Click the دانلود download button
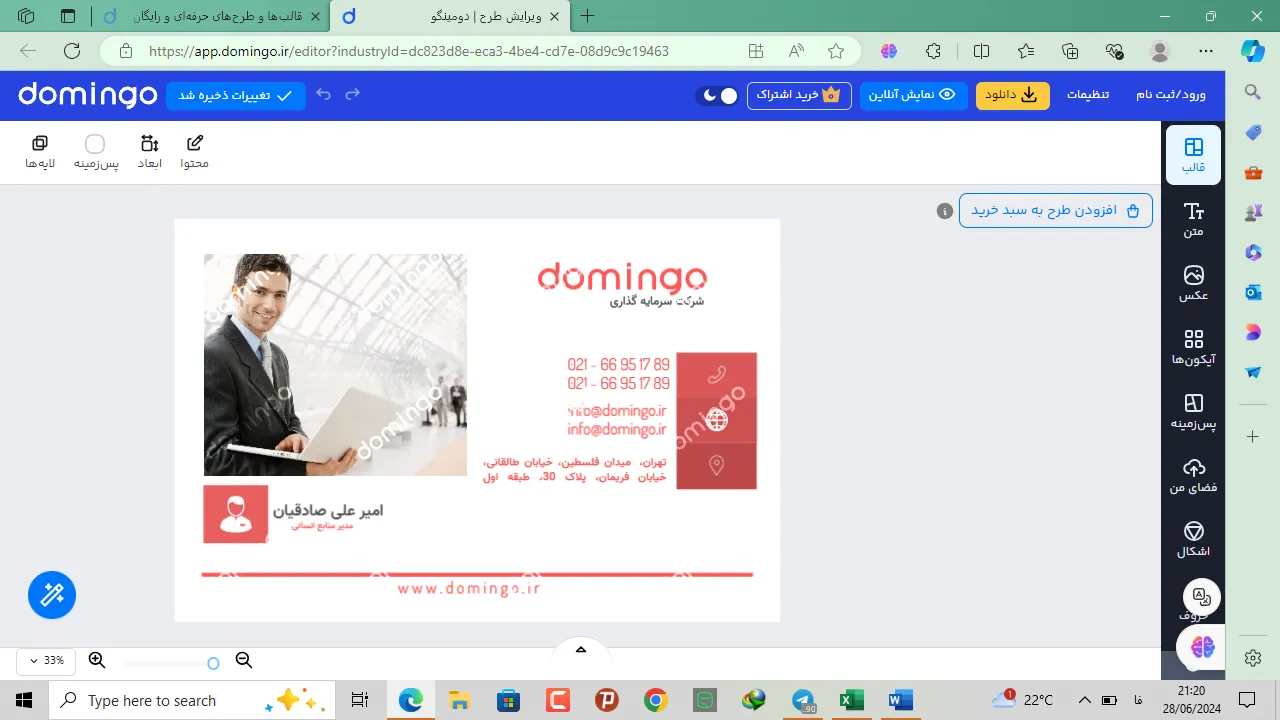The width and height of the screenshot is (1280, 720). pos(1013,95)
